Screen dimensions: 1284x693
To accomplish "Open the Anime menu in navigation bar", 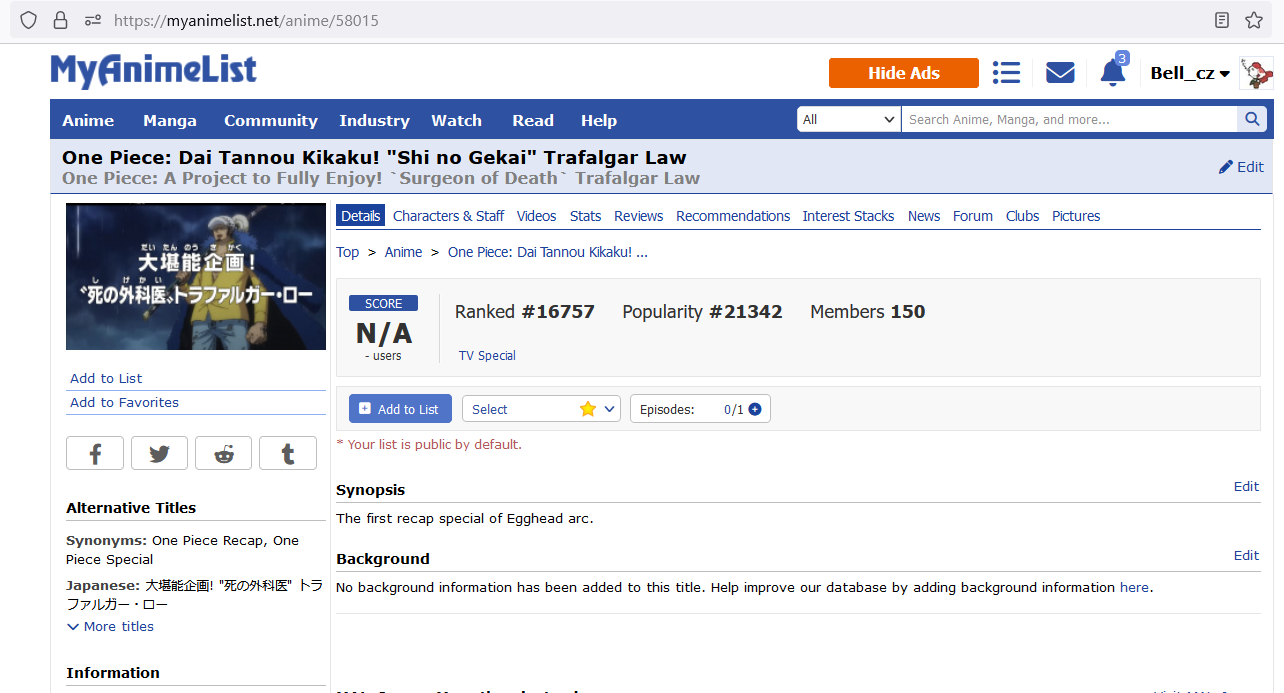I will pos(88,120).
